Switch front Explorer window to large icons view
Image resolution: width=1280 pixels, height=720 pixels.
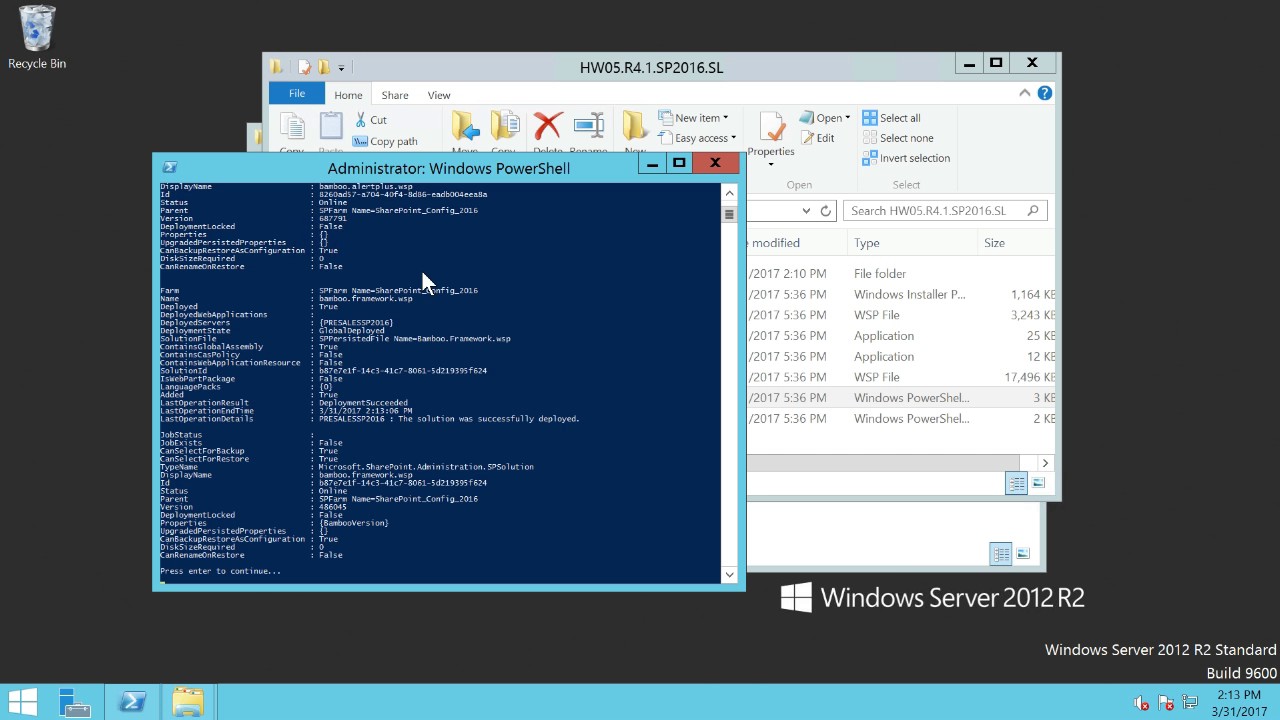[x=1038, y=484]
